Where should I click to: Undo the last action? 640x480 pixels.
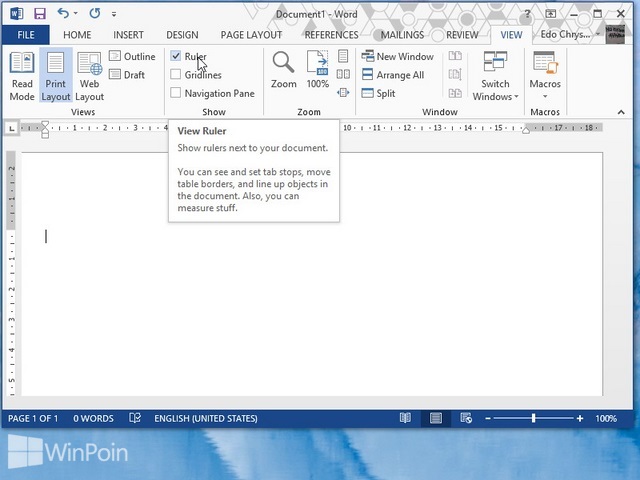63,13
